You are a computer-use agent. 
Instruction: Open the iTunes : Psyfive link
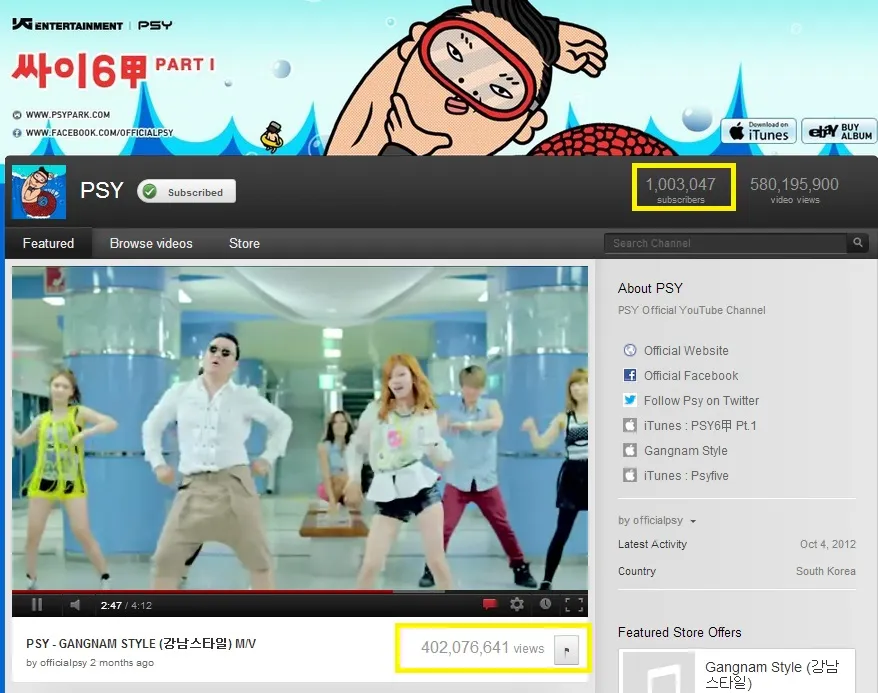pos(686,476)
